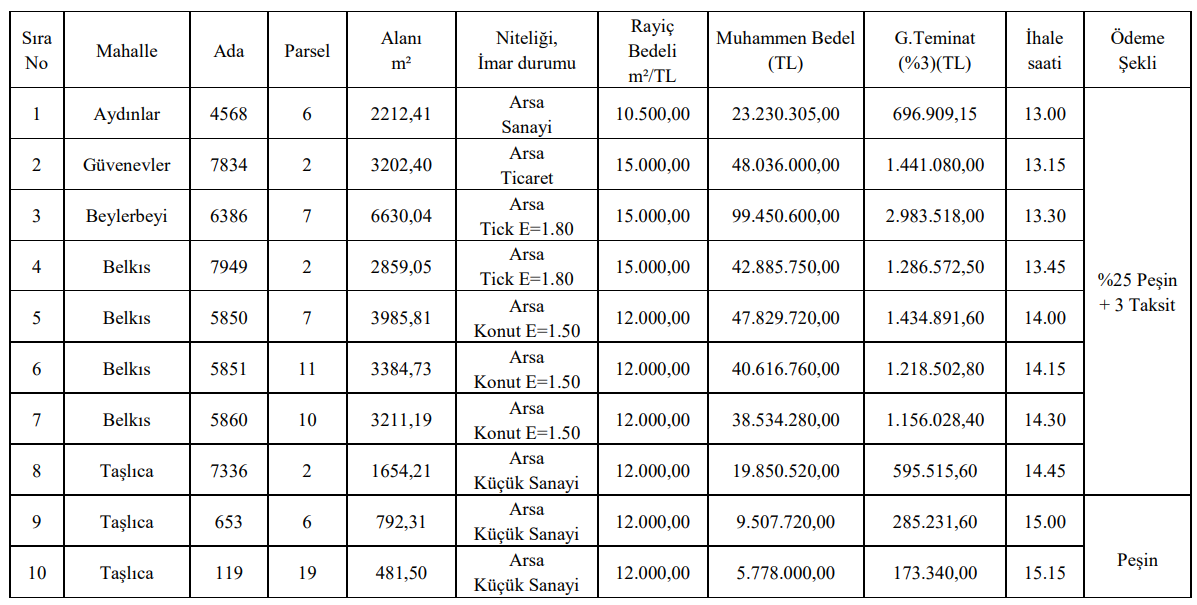
Task: Click the Arsa Sanayi cell in row 1
Action: tap(526, 114)
